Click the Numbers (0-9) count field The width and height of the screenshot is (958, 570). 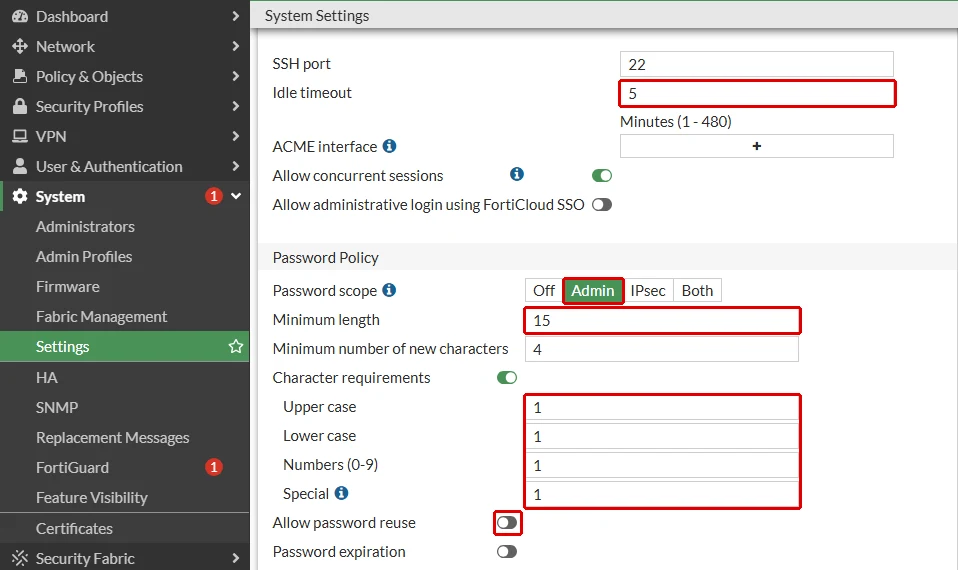662,466
